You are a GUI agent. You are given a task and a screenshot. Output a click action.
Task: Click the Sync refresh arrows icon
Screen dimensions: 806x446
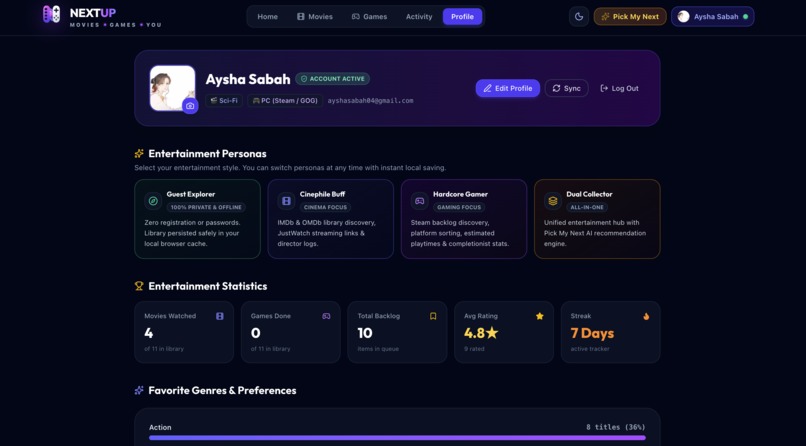coord(556,88)
